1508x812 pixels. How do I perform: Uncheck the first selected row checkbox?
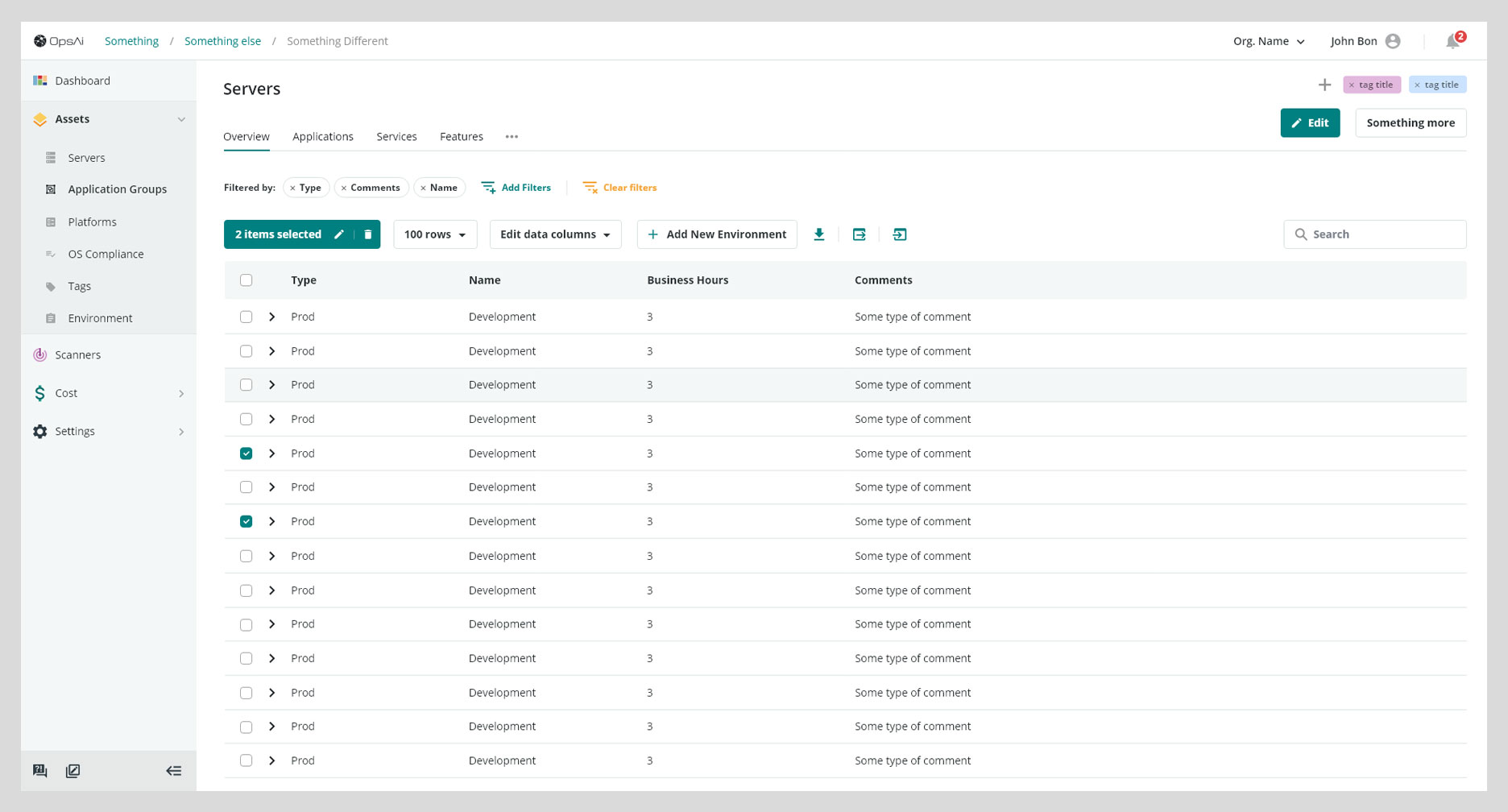[x=246, y=454]
